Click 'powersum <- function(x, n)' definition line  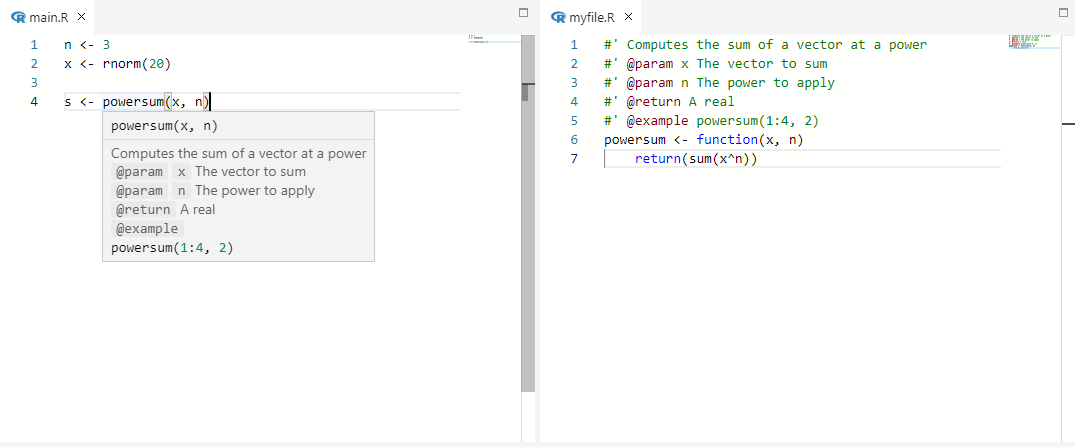click(703, 140)
